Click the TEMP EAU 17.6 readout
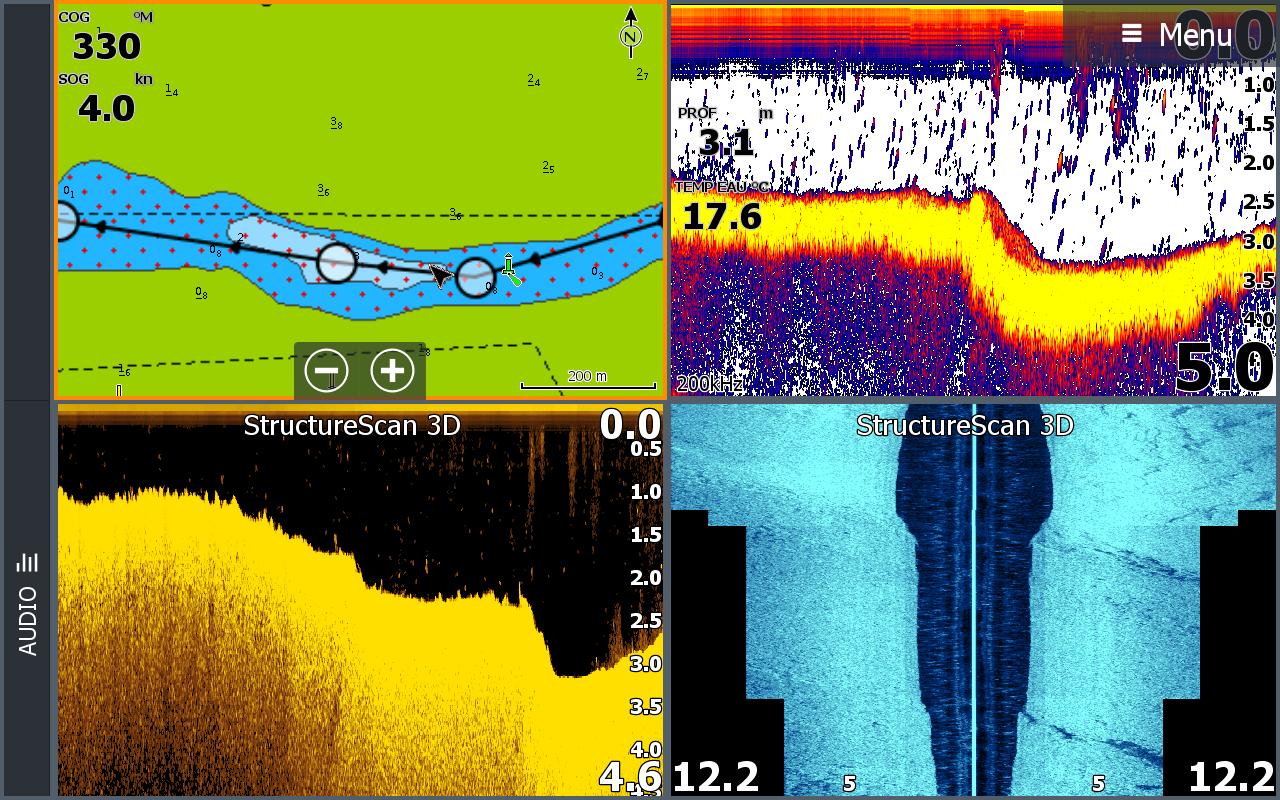The image size is (1280, 800). (722, 207)
